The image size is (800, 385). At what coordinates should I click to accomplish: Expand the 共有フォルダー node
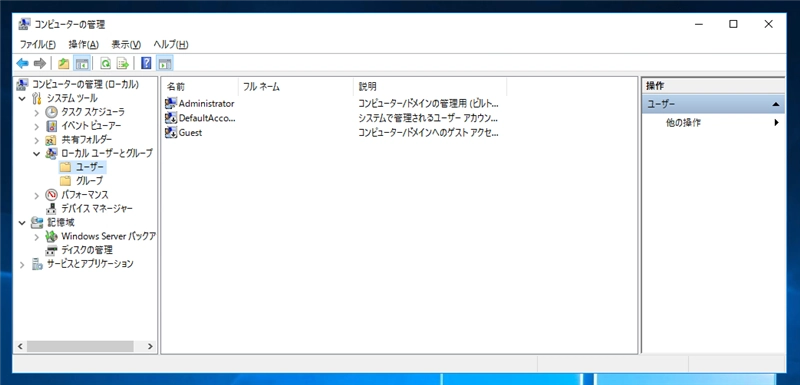click(x=36, y=139)
